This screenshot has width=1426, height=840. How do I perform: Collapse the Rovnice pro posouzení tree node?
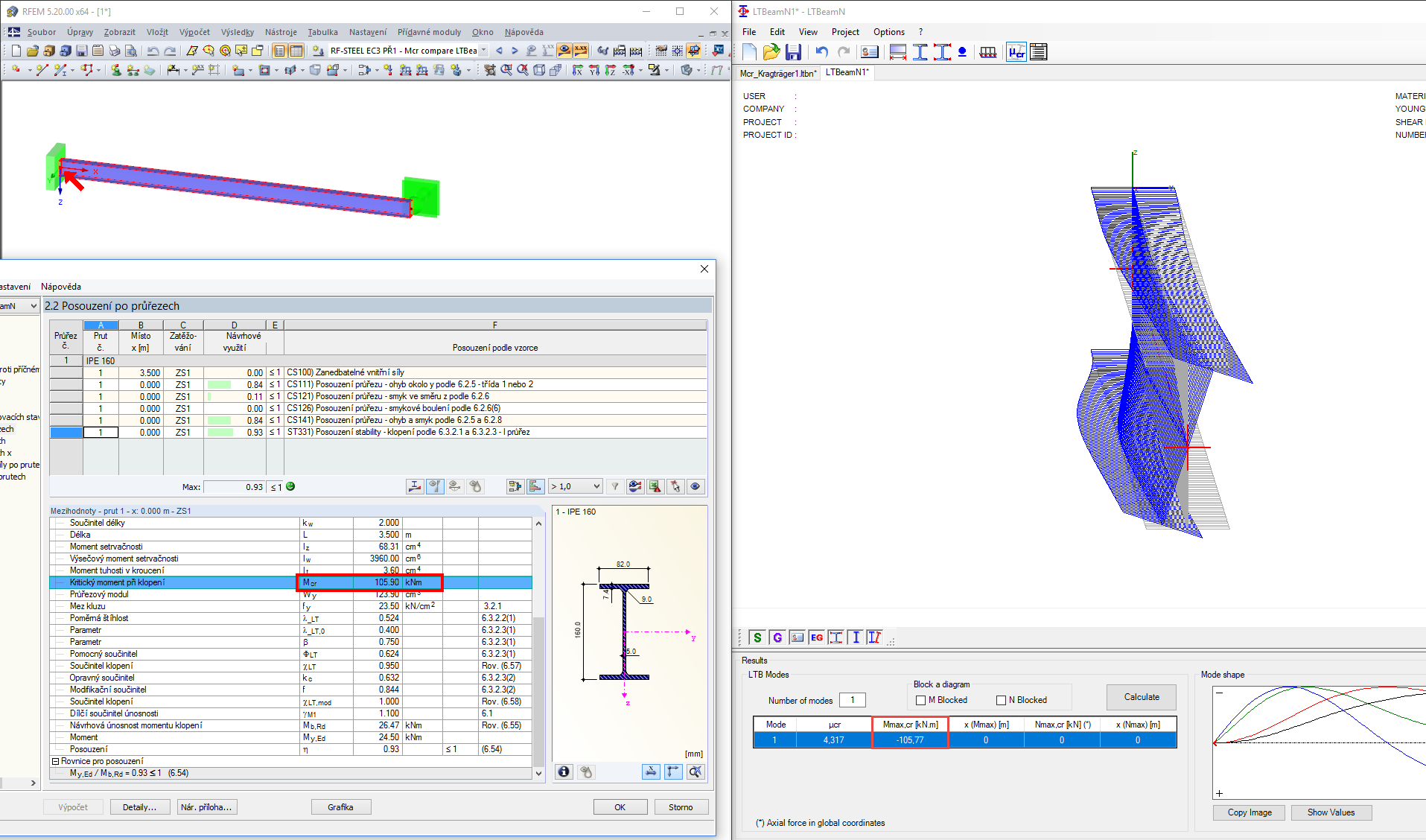click(55, 761)
